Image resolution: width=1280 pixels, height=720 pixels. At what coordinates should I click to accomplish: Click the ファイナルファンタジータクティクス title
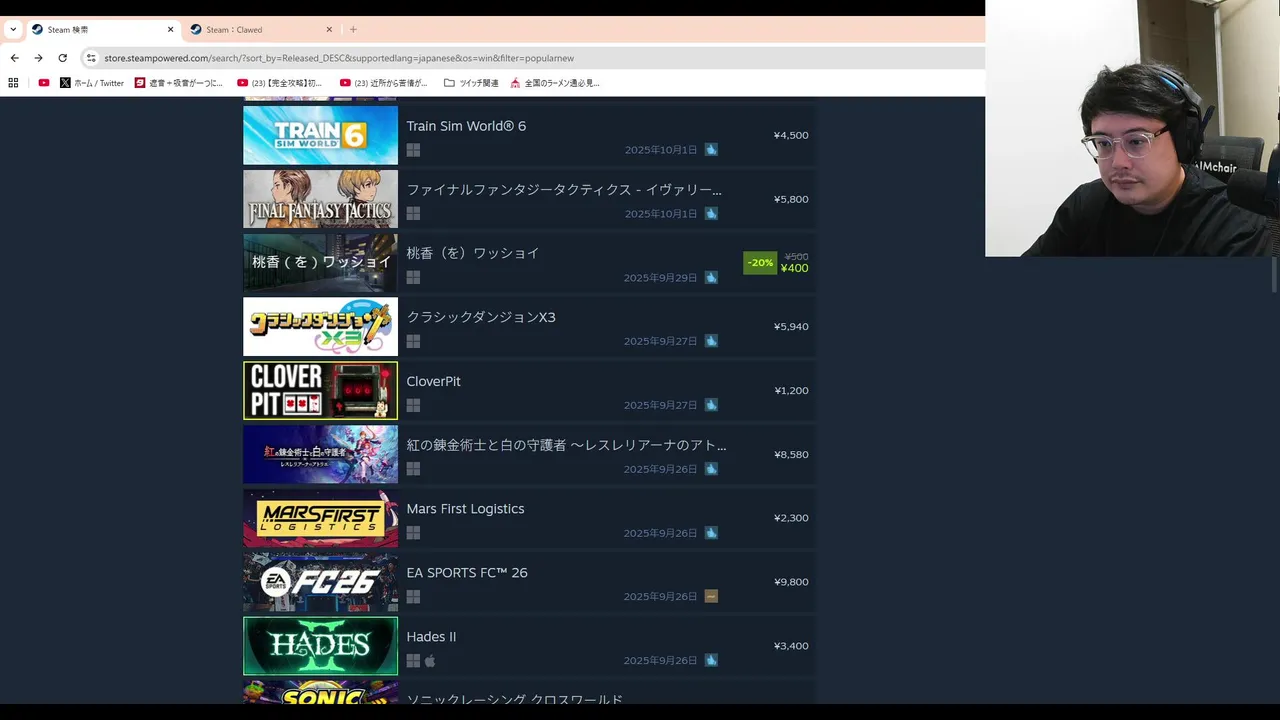coord(564,190)
